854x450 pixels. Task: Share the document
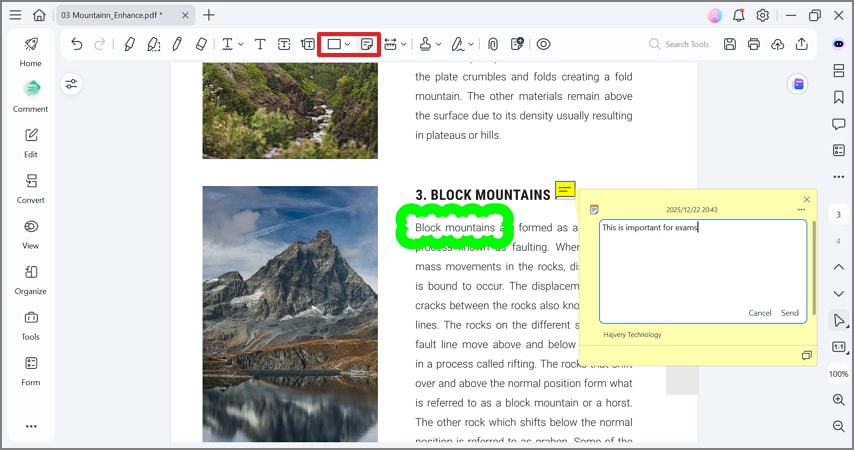802,44
